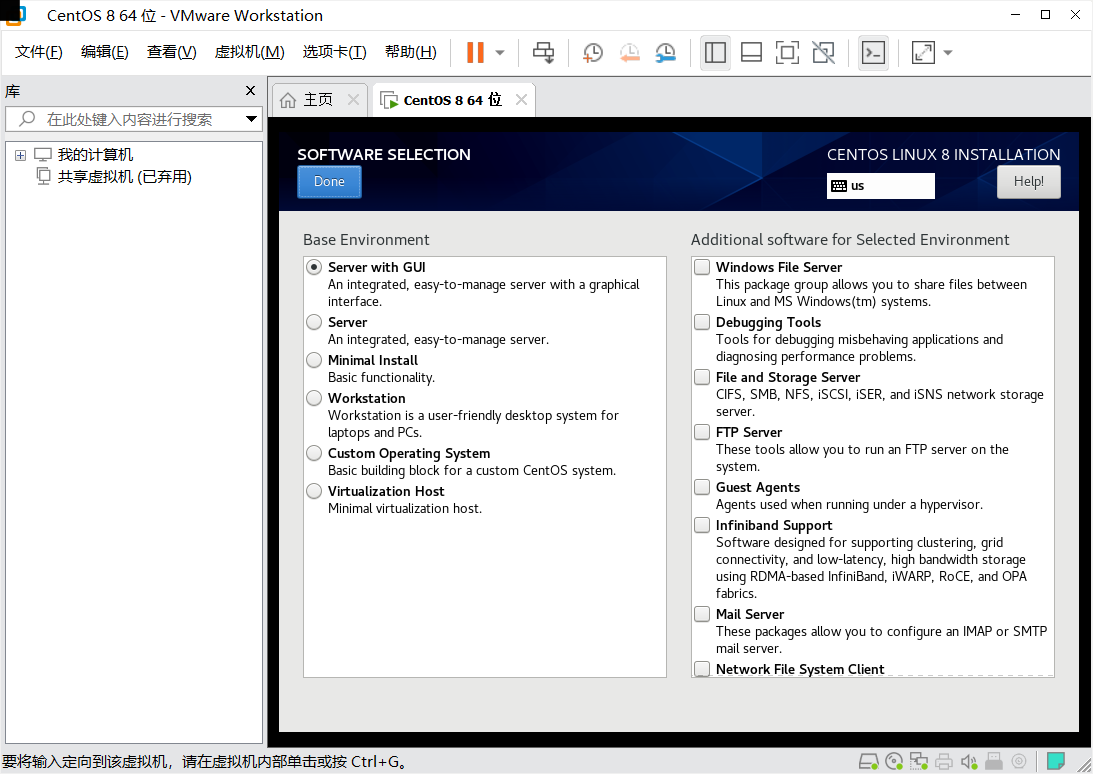Select 我的计算机 in the library
This screenshot has width=1093, height=774.
pos(95,155)
